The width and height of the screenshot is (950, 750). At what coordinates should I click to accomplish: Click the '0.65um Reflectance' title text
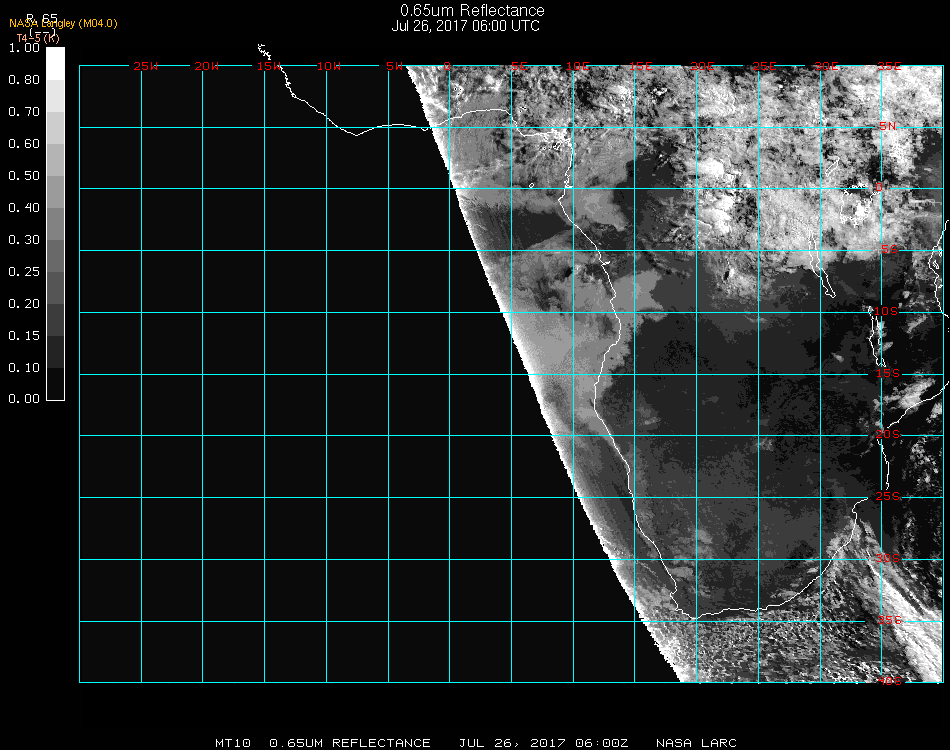point(472,11)
